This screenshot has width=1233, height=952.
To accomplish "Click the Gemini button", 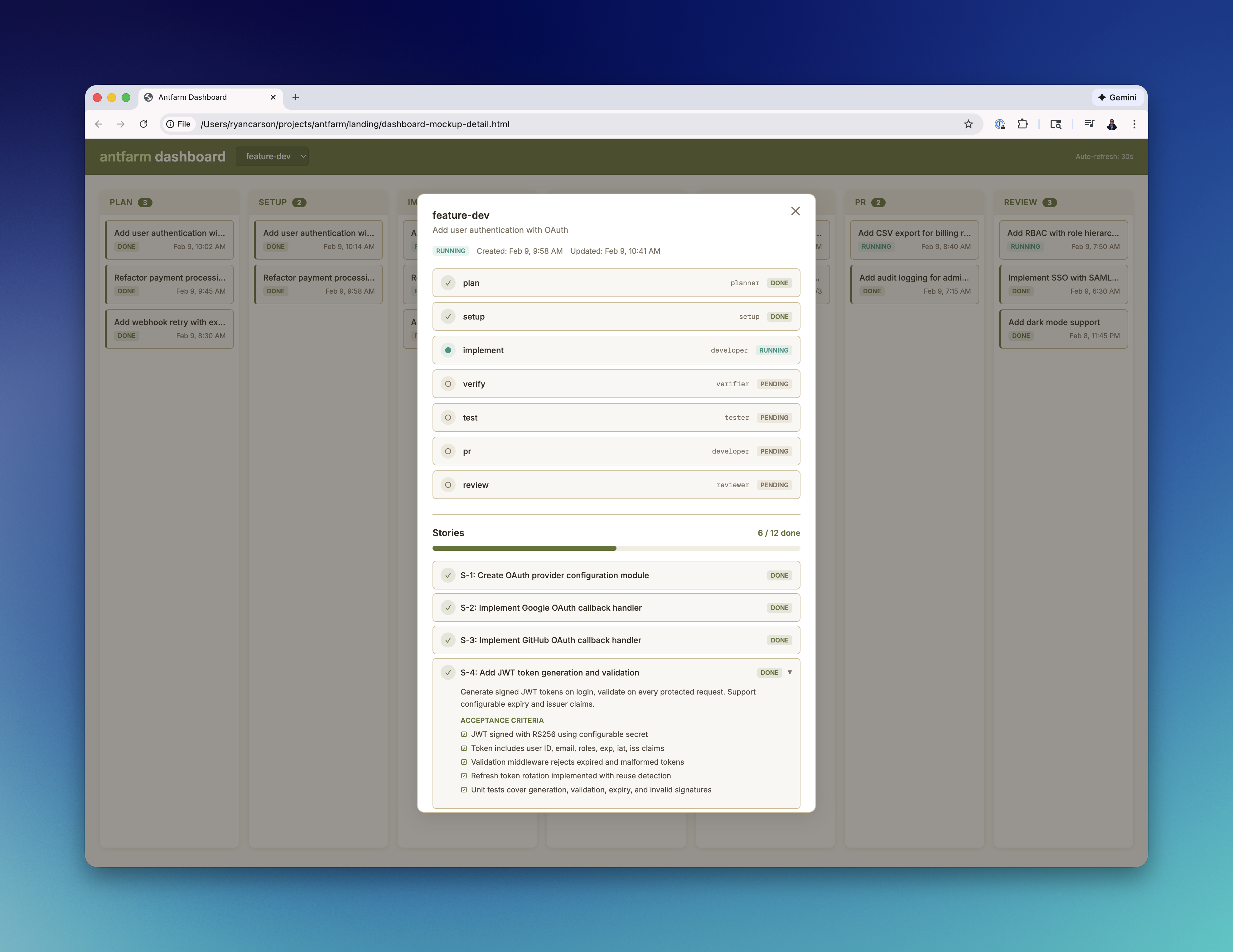I will point(1118,97).
